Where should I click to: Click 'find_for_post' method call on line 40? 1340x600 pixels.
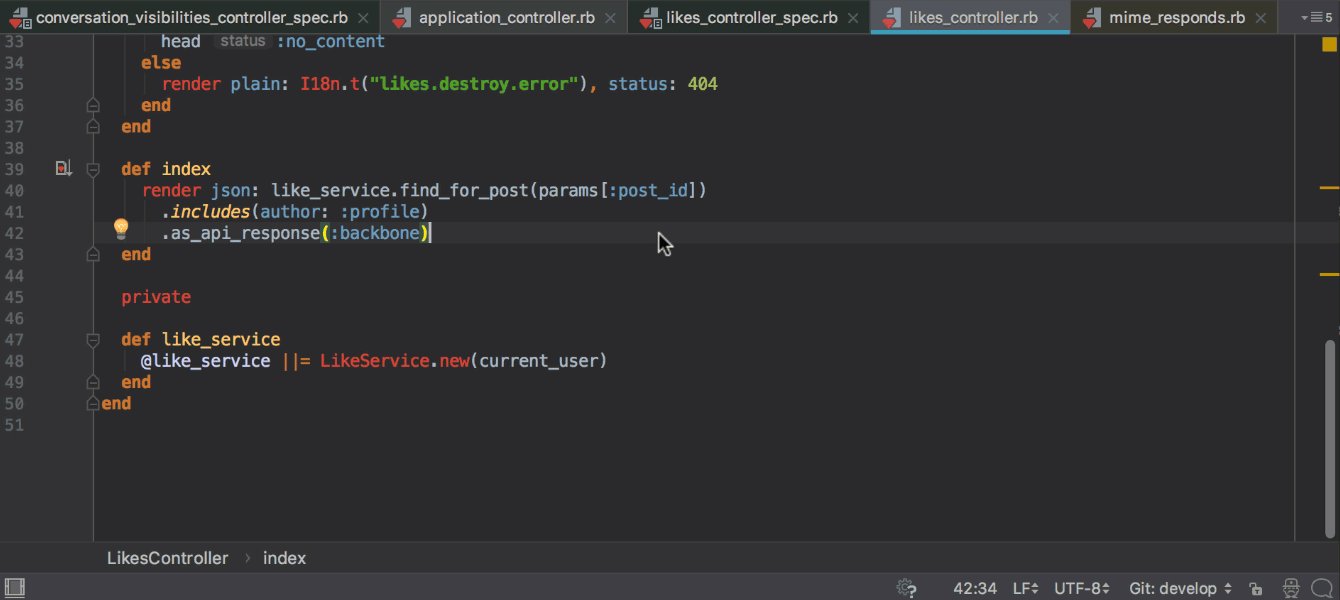465,190
